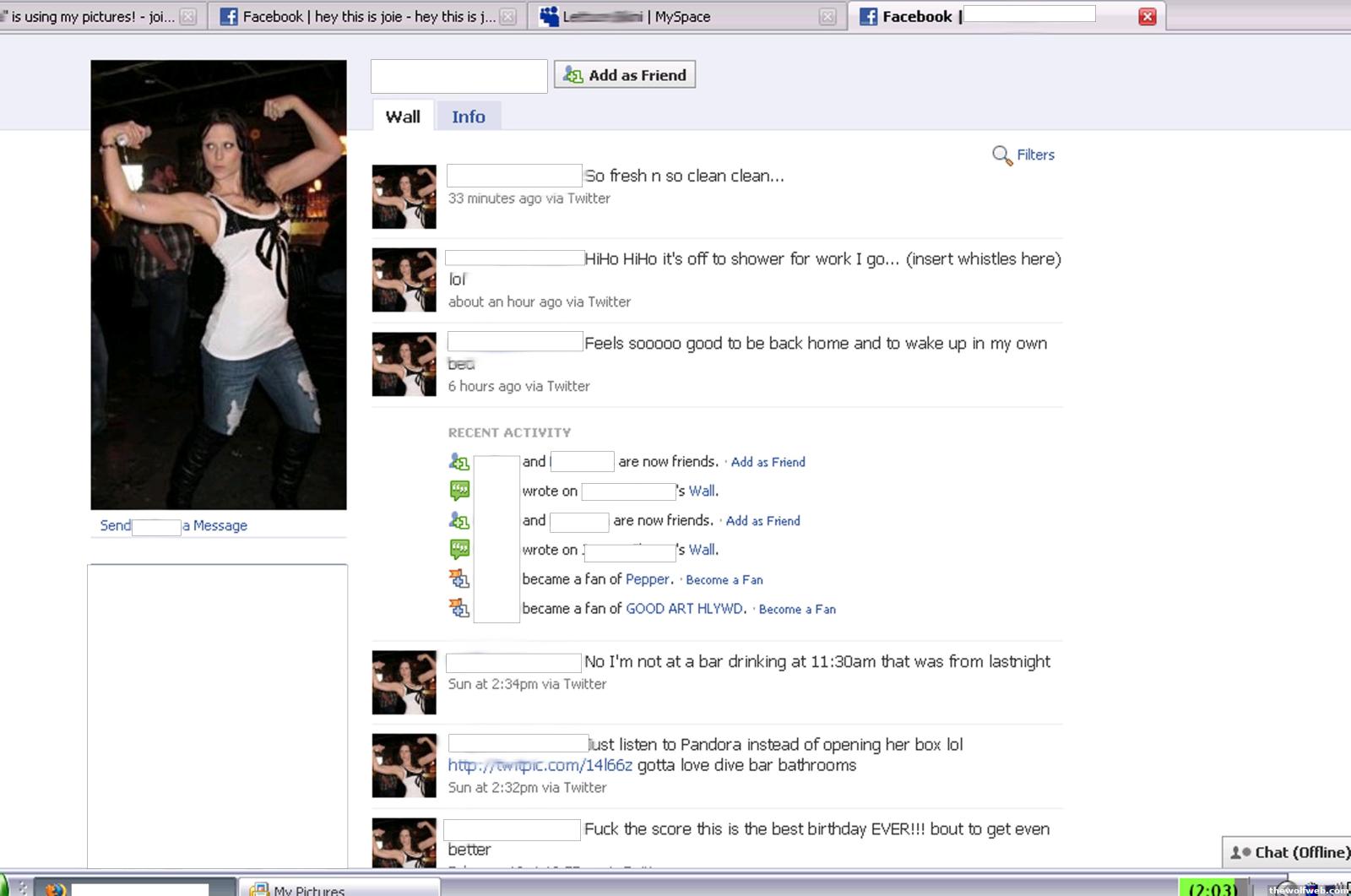Screen dimensions: 1351x896
Task: Click the MySpace favicon on the browser tab
Action: tap(549, 16)
